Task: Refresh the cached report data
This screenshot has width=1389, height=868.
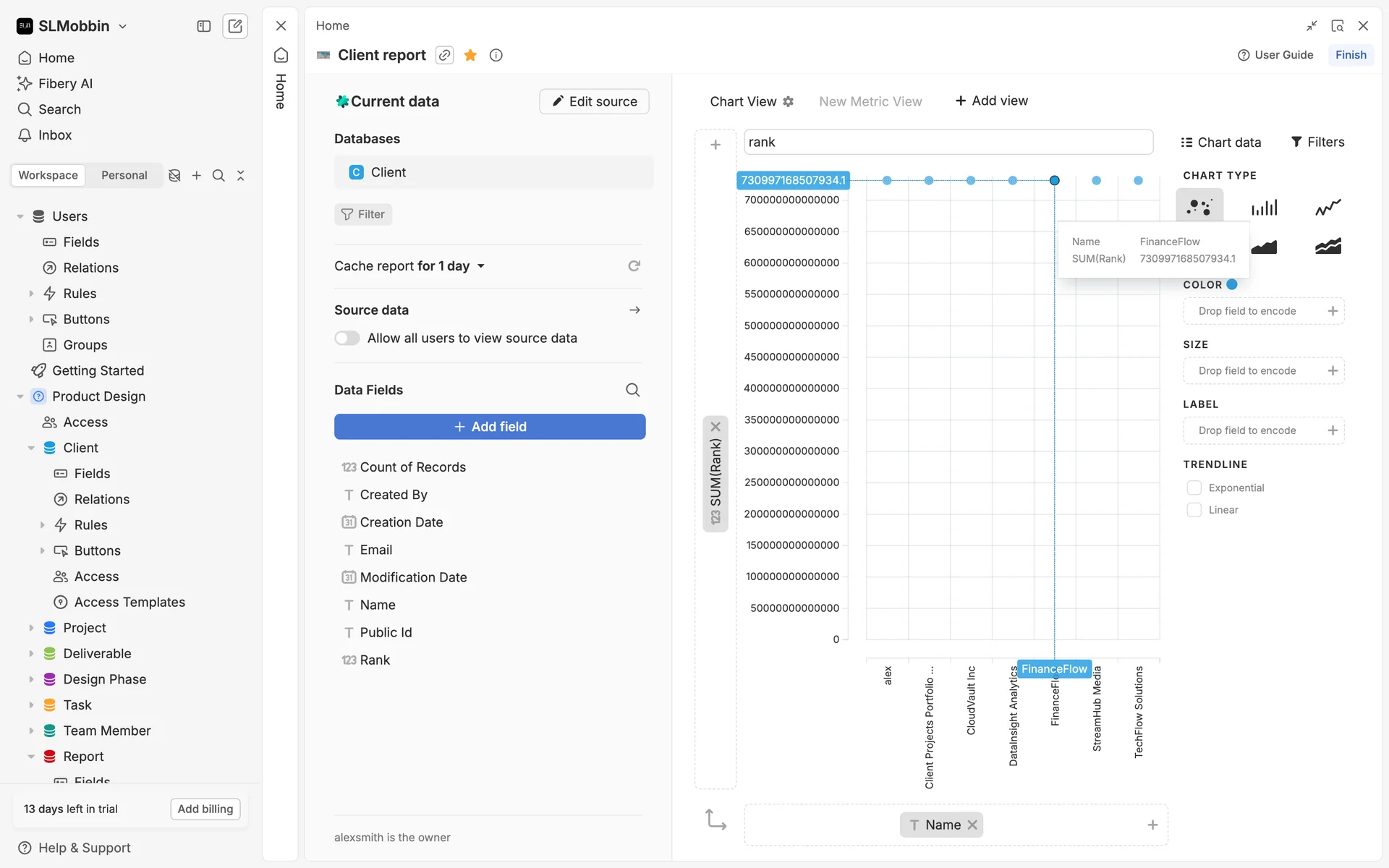Action: click(x=634, y=266)
